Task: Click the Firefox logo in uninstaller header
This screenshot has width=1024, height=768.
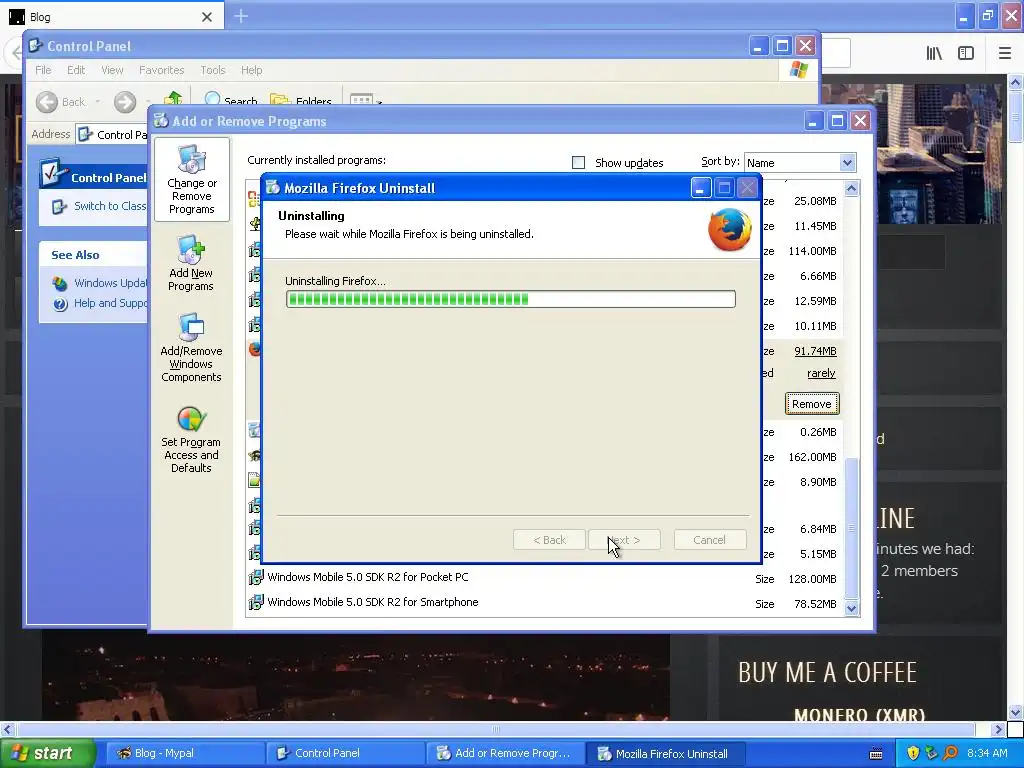Action: click(x=729, y=229)
